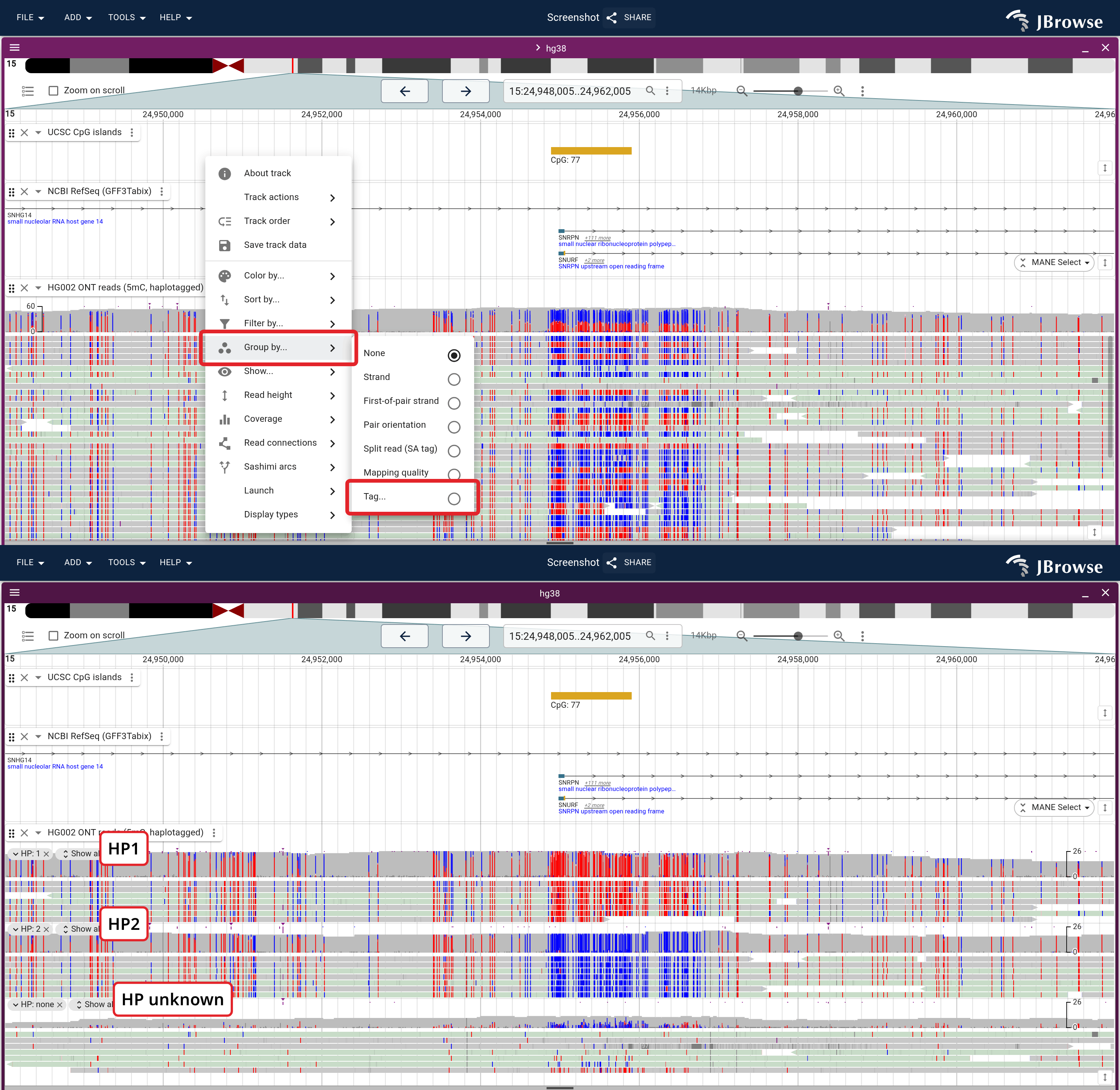This screenshot has height=1090, width=1120.
Task: Select Pair orientation radio option
Action: click(454, 427)
